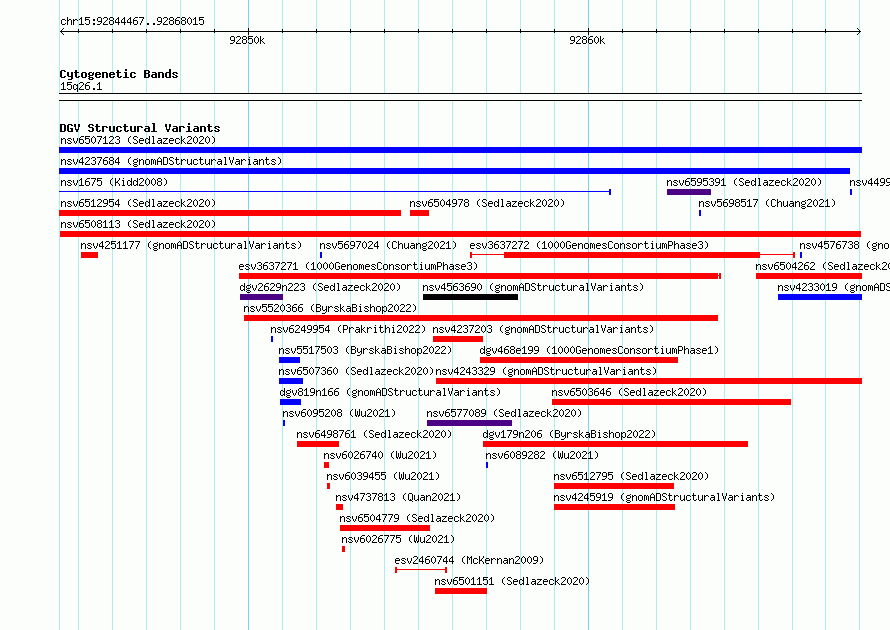The height and width of the screenshot is (630, 890).
Task: Open nsv4737813 (Quan2021) label
Action: pyautogui.click(x=398, y=497)
